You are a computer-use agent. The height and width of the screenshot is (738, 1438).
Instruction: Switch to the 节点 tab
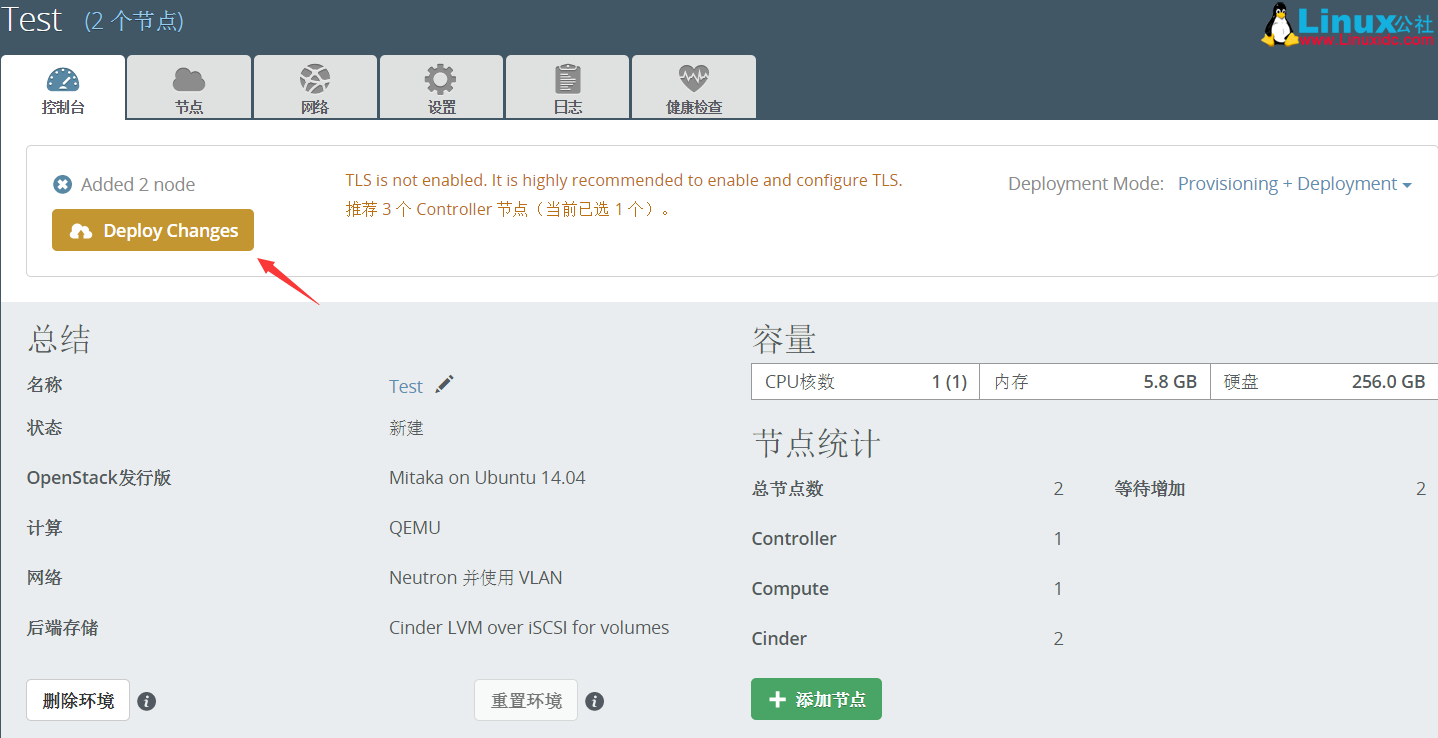pyautogui.click(x=188, y=87)
